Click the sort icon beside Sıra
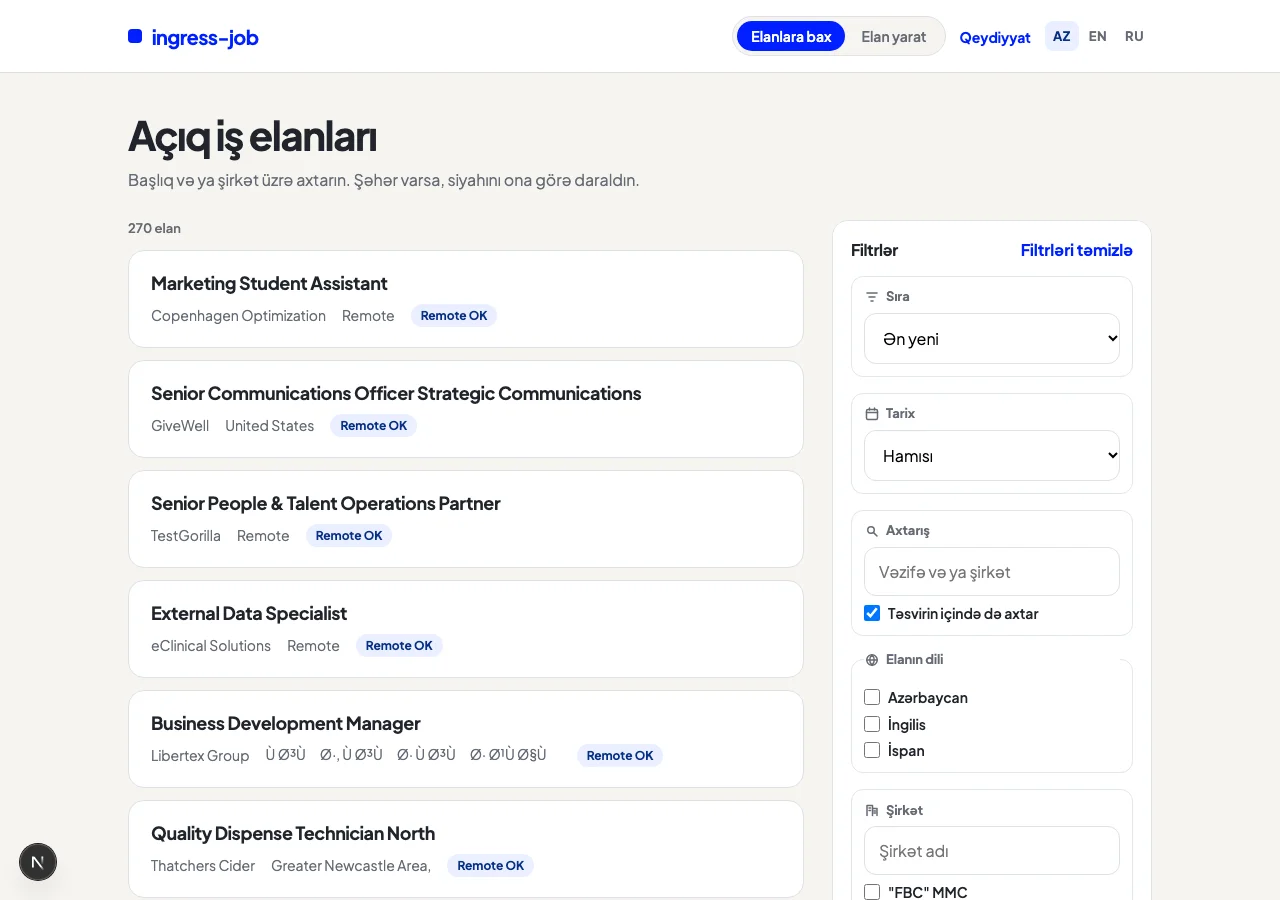 [x=871, y=297]
